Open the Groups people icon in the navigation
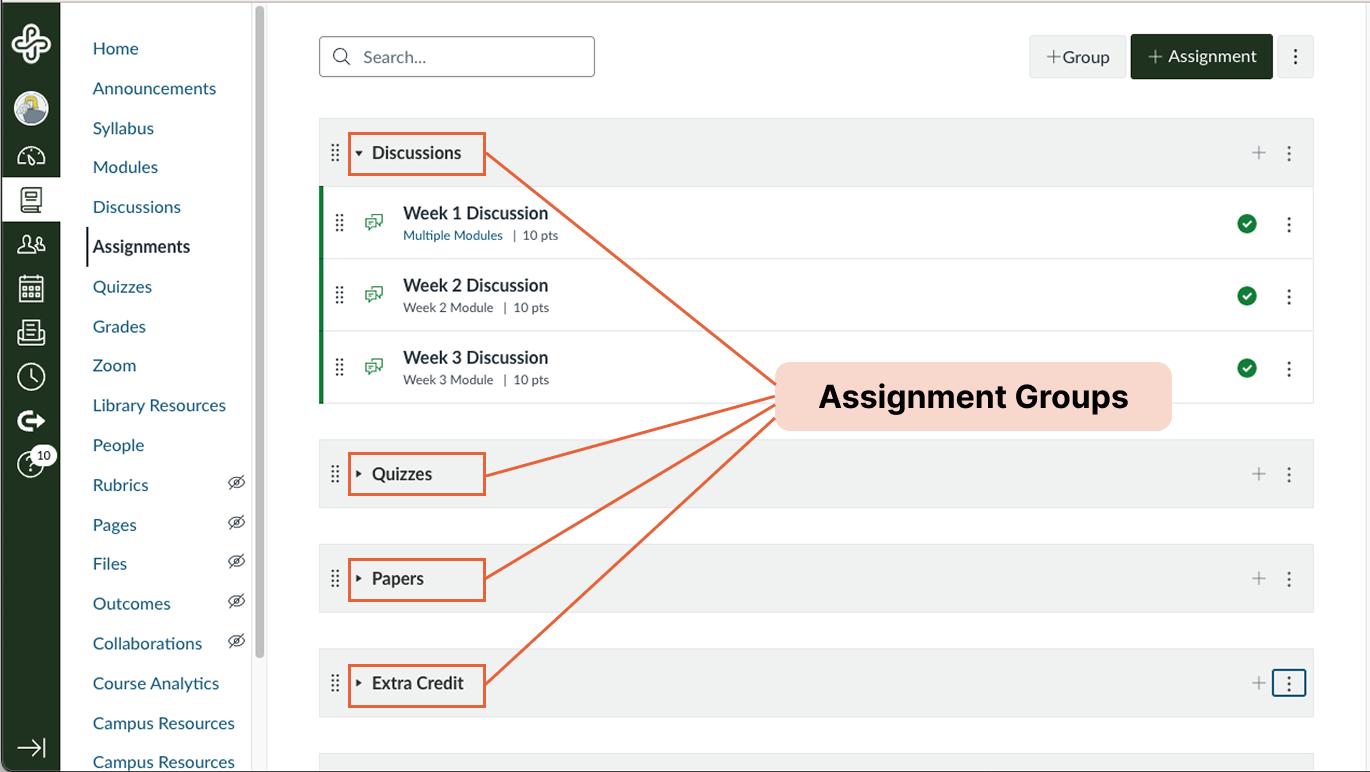The width and height of the screenshot is (1370, 772). tap(31, 243)
